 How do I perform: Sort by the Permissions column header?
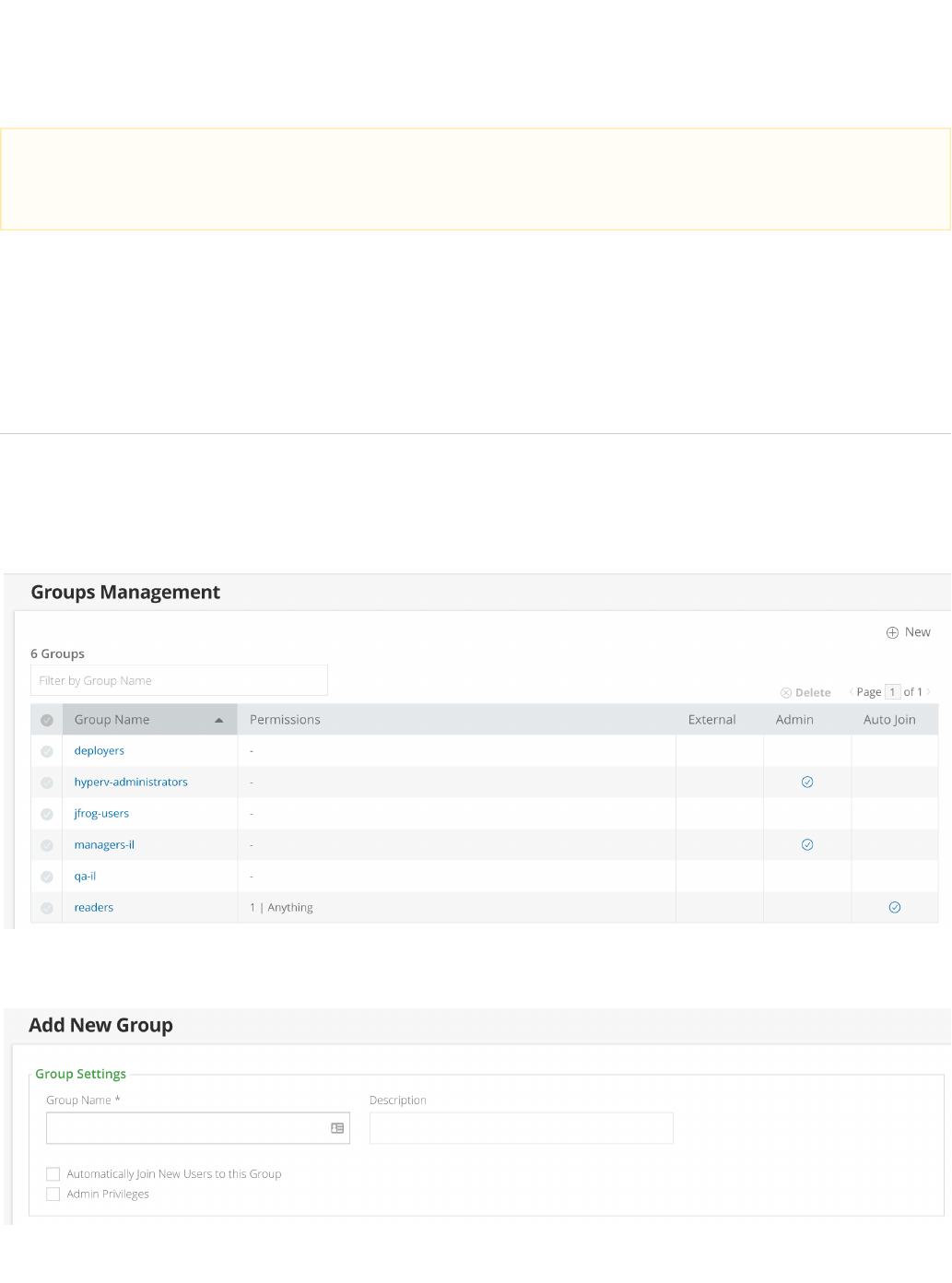[x=285, y=720]
